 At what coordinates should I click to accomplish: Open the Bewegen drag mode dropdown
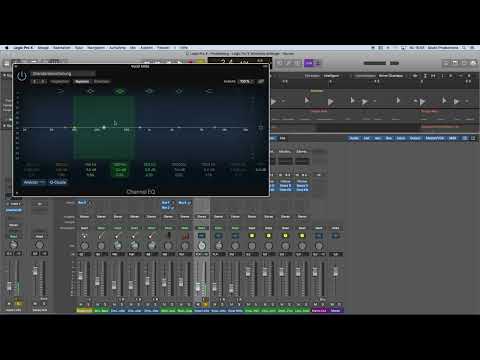392,76
